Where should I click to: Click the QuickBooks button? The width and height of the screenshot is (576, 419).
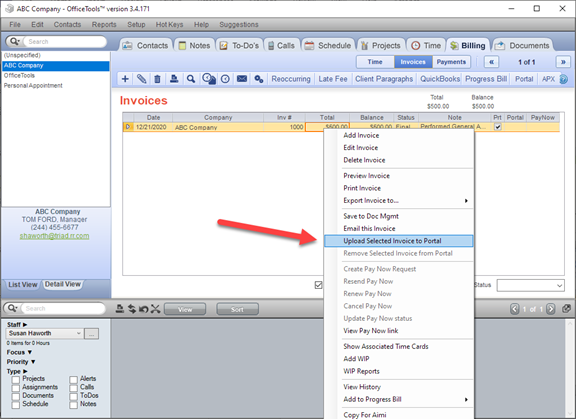(x=440, y=79)
